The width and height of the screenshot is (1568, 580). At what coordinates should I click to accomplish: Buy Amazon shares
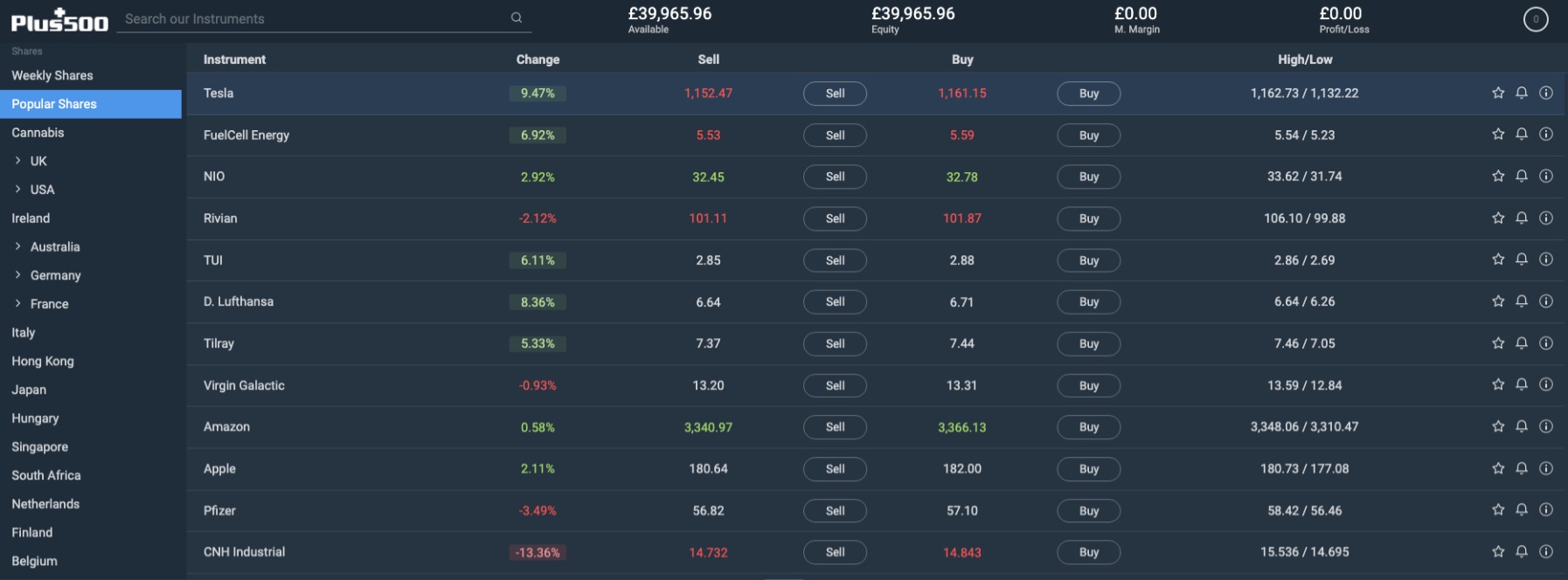(x=1088, y=427)
